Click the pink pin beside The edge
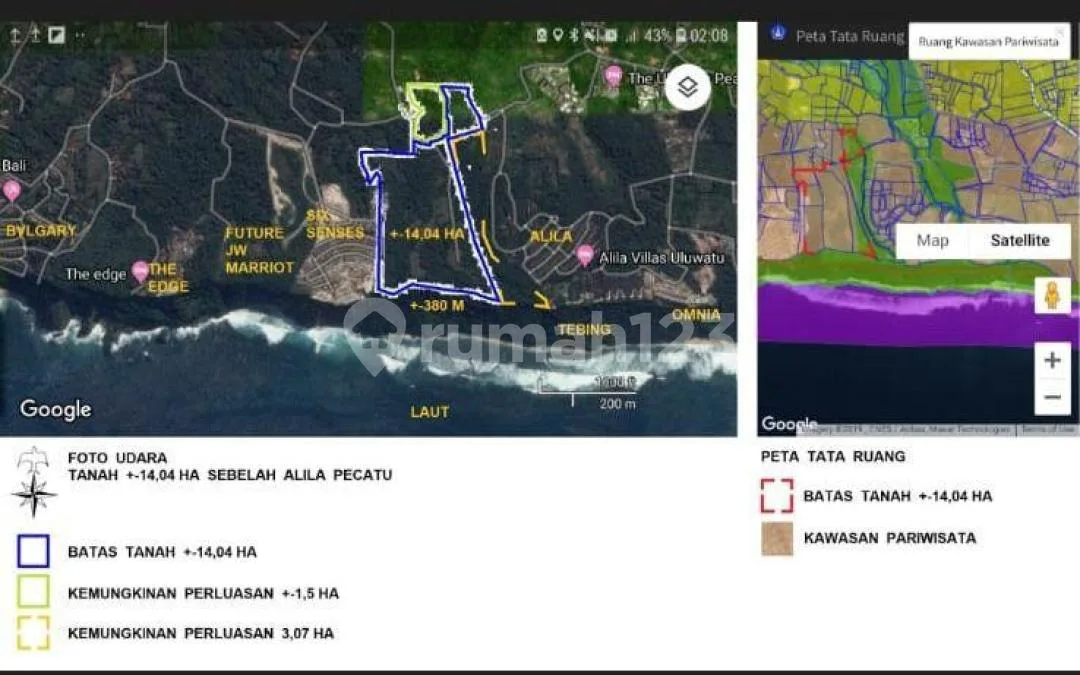Image resolution: width=1080 pixels, height=675 pixels. (x=140, y=271)
